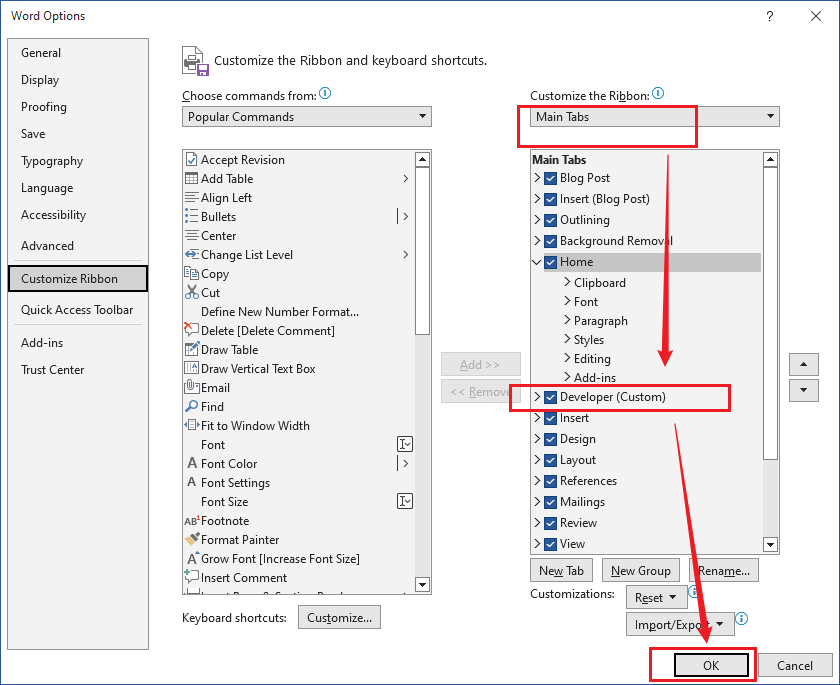Select the Define New Number Format item
This screenshot has height=685, width=840.
coord(298,312)
